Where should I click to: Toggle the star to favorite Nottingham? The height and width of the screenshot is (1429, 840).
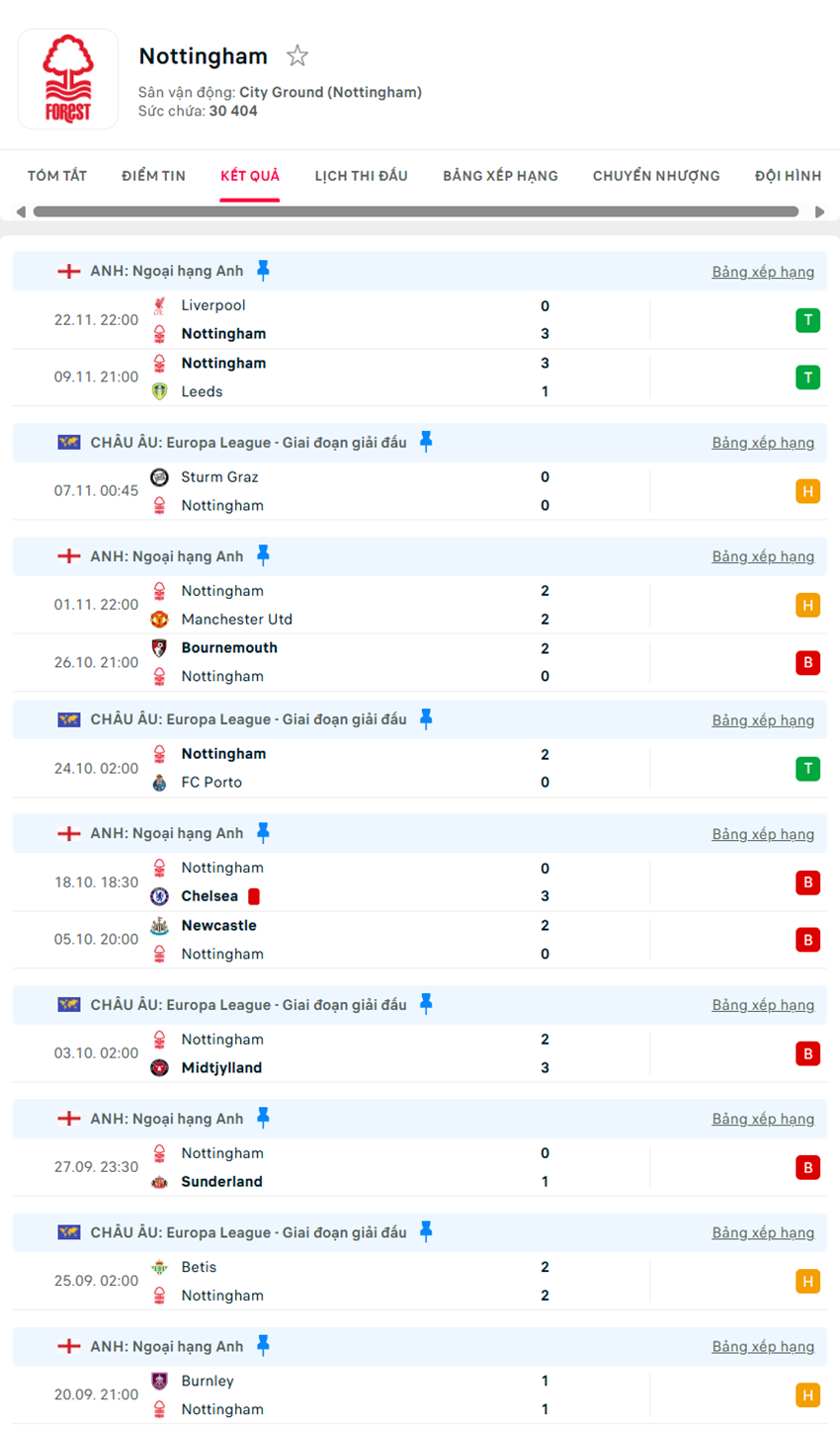click(297, 56)
